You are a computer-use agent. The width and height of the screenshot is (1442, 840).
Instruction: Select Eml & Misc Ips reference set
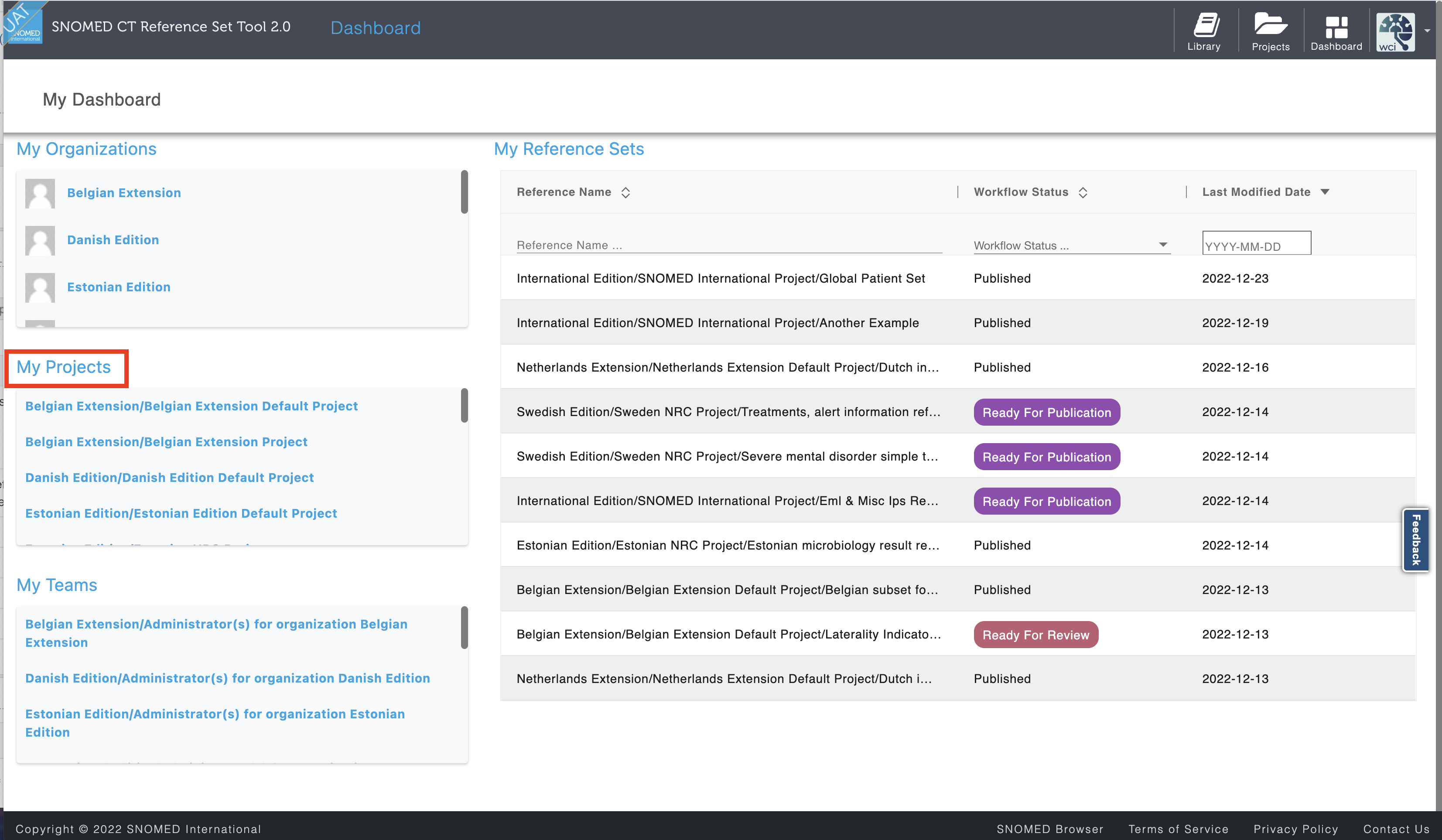[x=958, y=501]
